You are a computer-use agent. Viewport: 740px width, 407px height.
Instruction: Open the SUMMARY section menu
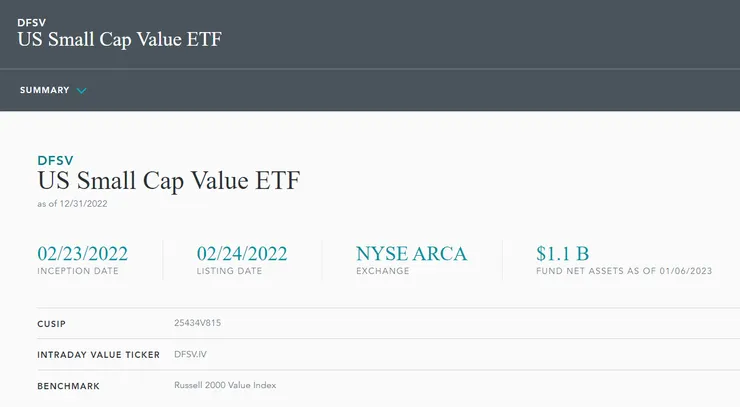coord(45,90)
